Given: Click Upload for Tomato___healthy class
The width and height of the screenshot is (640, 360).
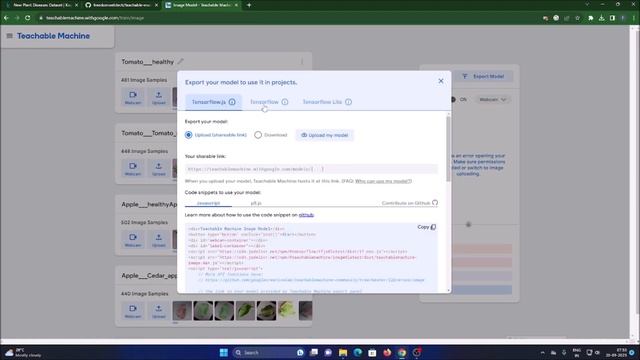Looking at the screenshot, I should (x=159, y=98).
